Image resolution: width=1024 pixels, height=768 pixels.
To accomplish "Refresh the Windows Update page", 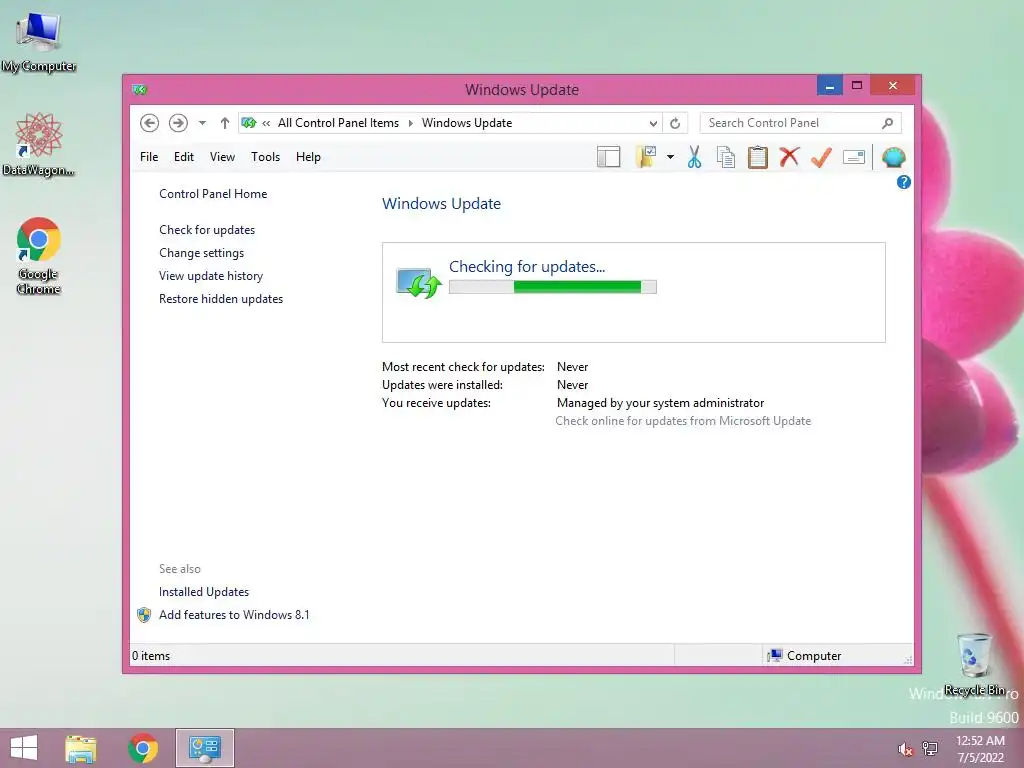I will point(675,123).
